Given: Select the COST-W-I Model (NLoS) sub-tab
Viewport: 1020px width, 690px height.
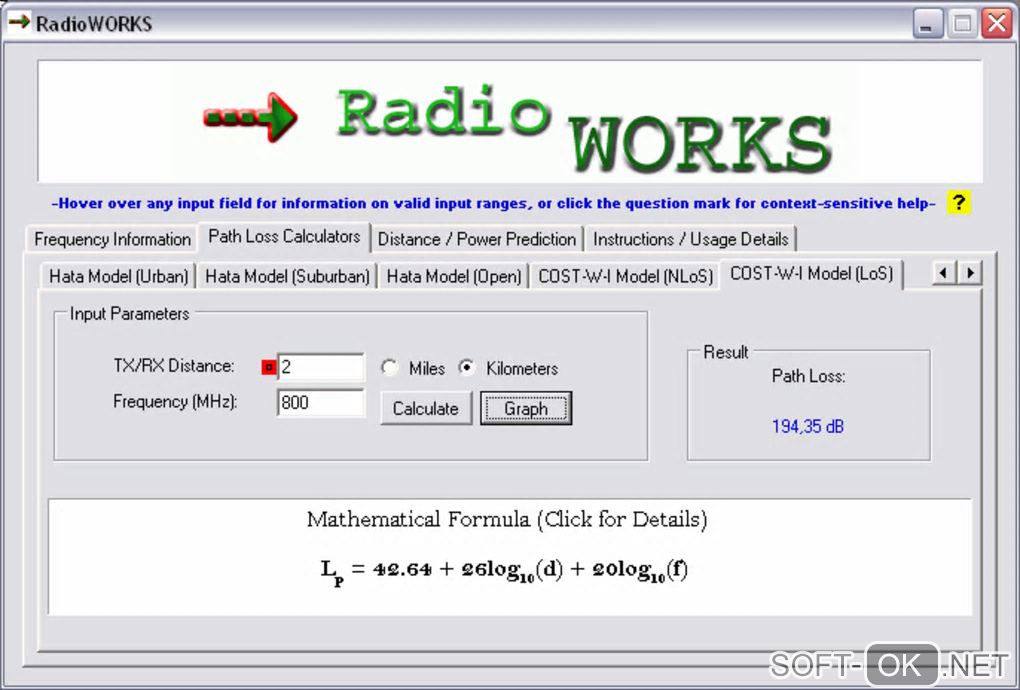Looking at the screenshot, I should (625, 276).
